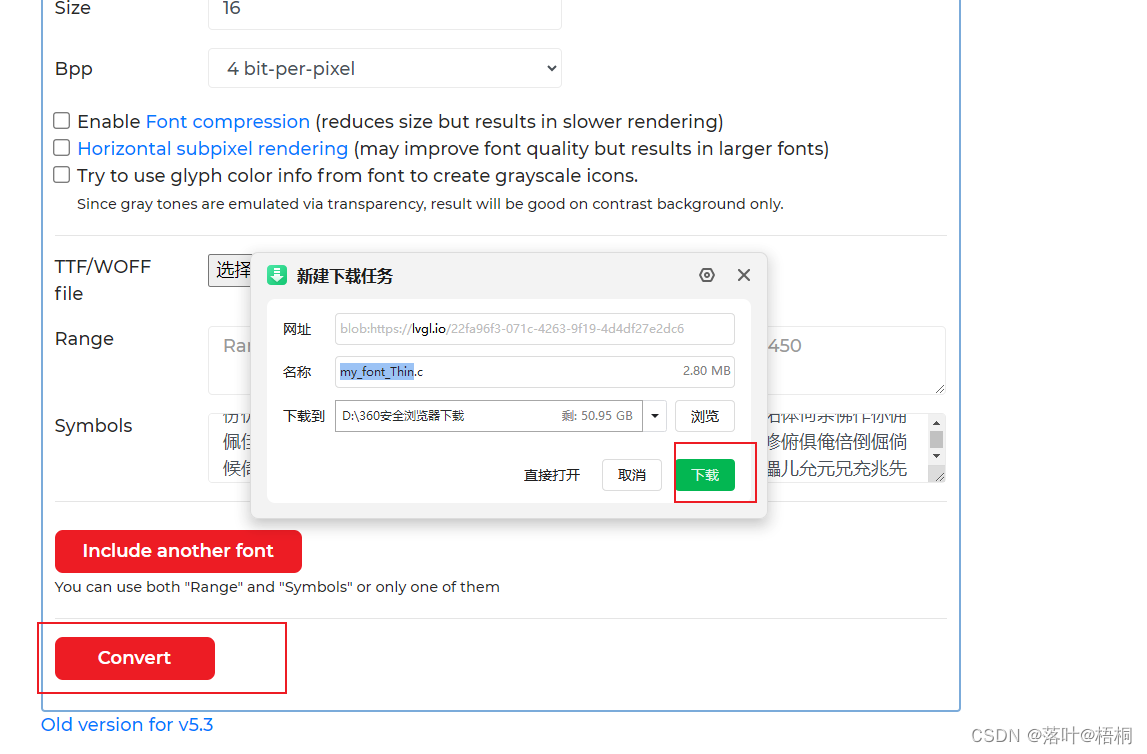Click the green 下载 button
Viewport: 1147px width, 754px height.
click(705, 475)
